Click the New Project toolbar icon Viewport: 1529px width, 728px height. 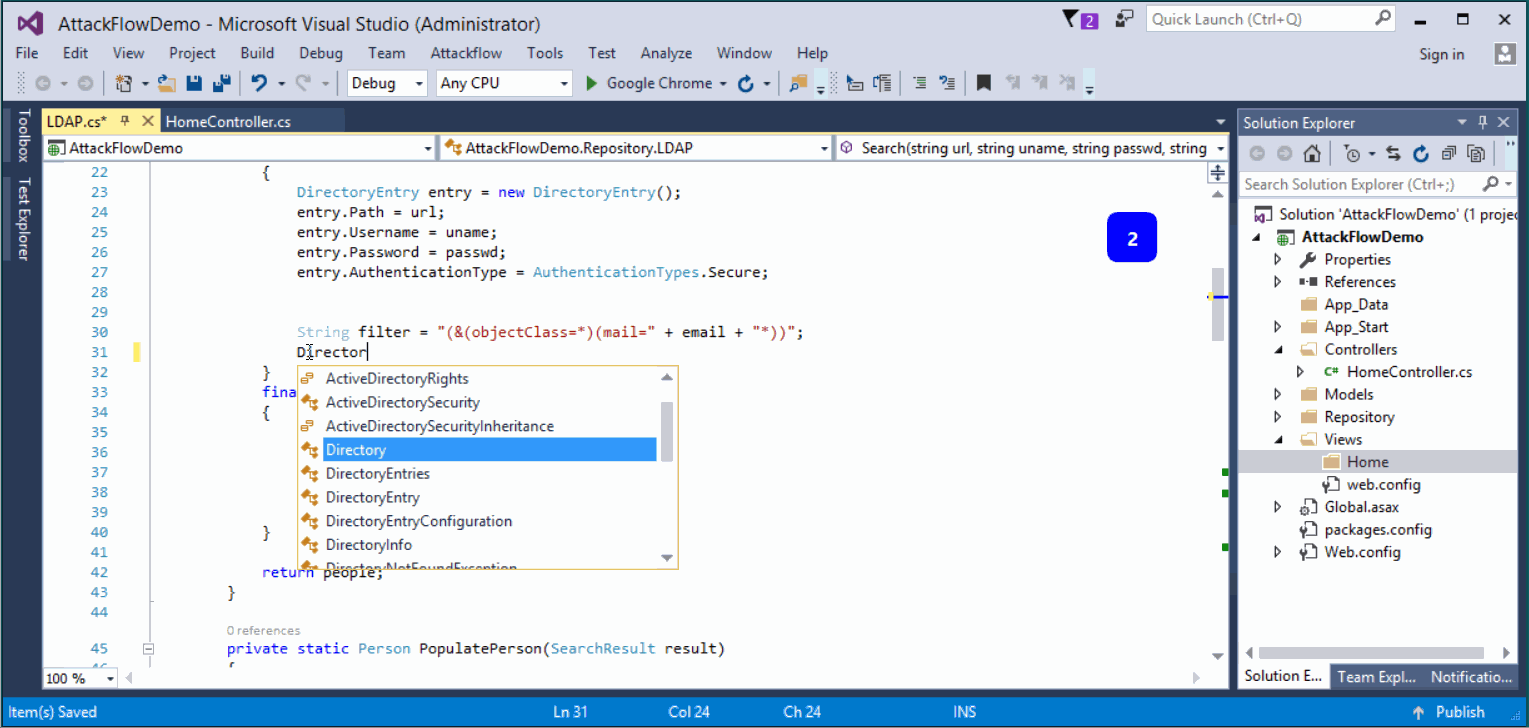[124, 84]
